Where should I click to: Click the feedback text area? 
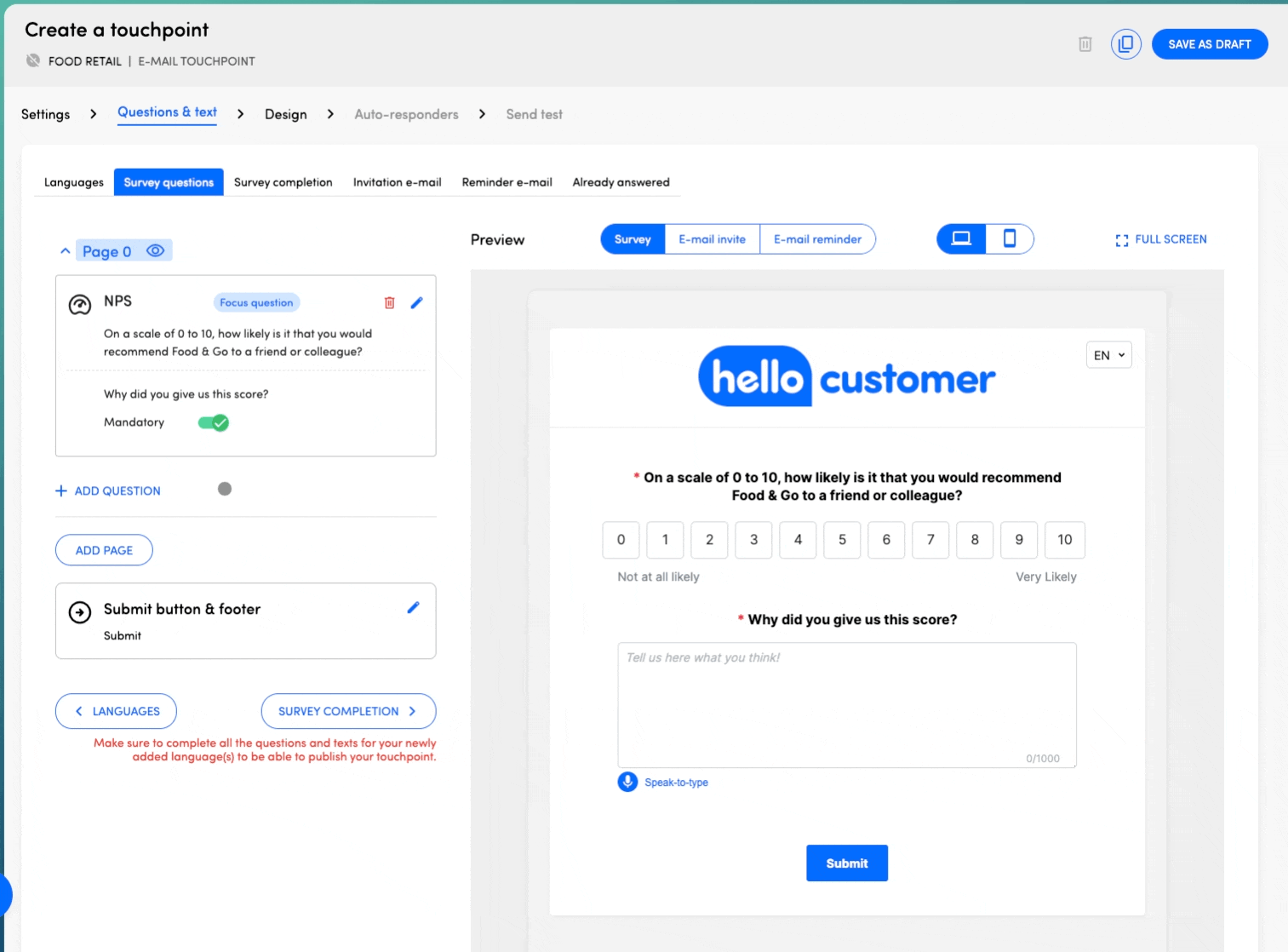[846, 704]
